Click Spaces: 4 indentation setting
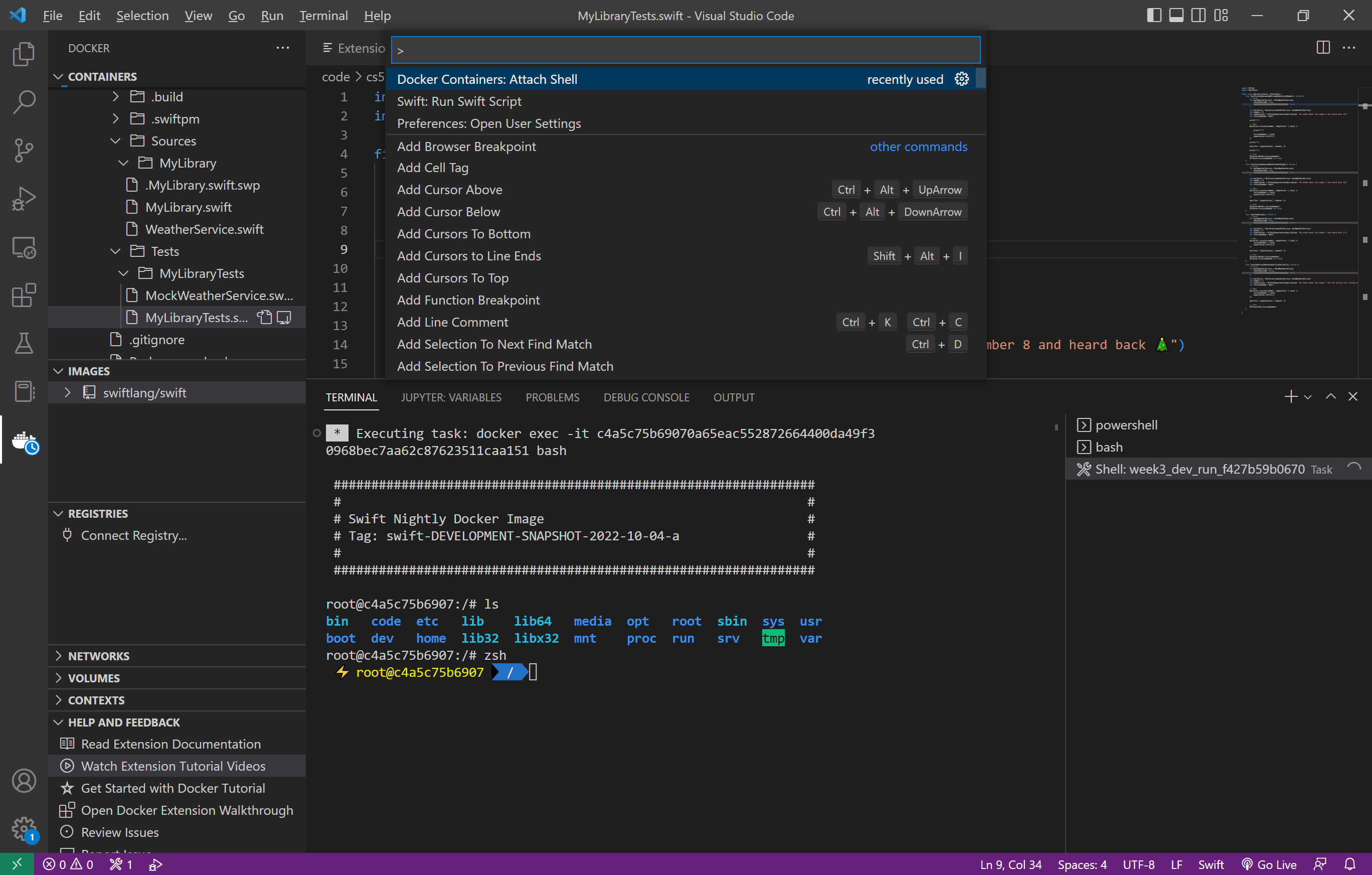The height and width of the screenshot is (875, 1372). (1082, 864)
